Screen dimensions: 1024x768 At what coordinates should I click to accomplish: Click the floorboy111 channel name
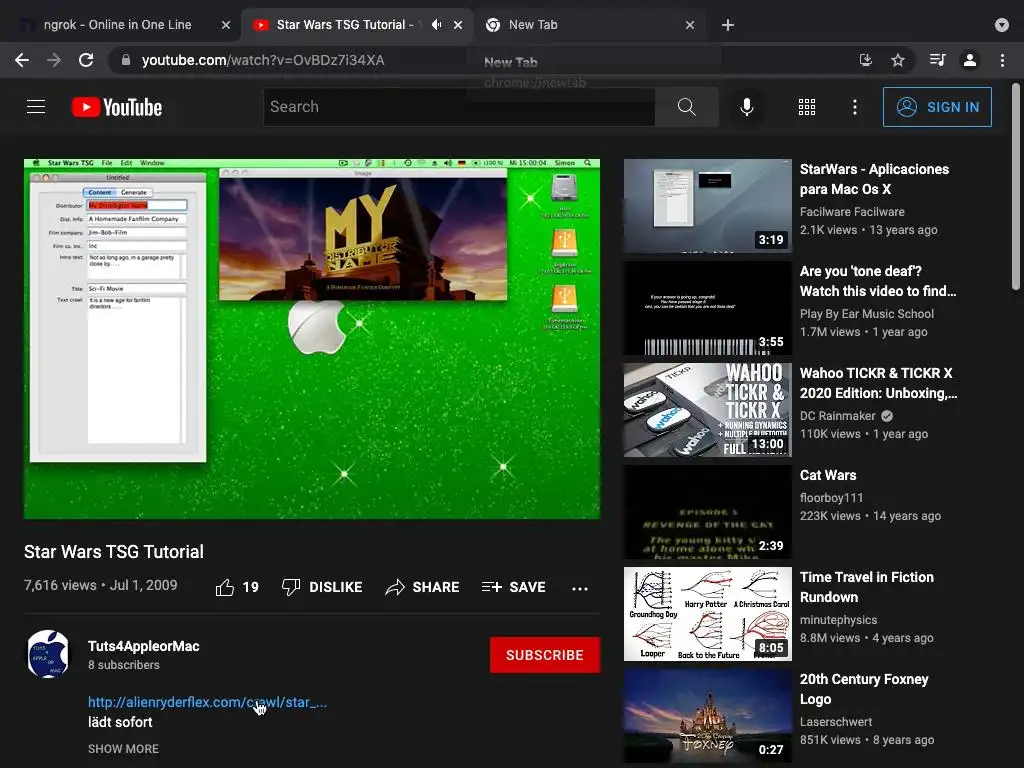click(x=831, y=498)
